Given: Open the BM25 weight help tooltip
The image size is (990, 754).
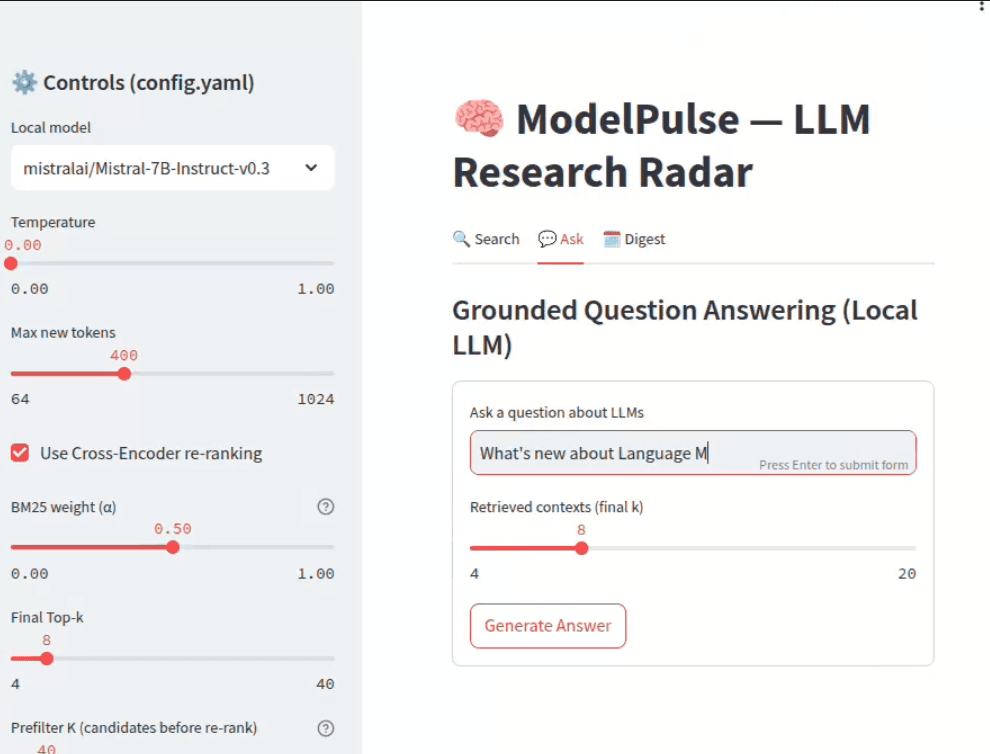Looking at the screenshot, I should tap(325, 507).
